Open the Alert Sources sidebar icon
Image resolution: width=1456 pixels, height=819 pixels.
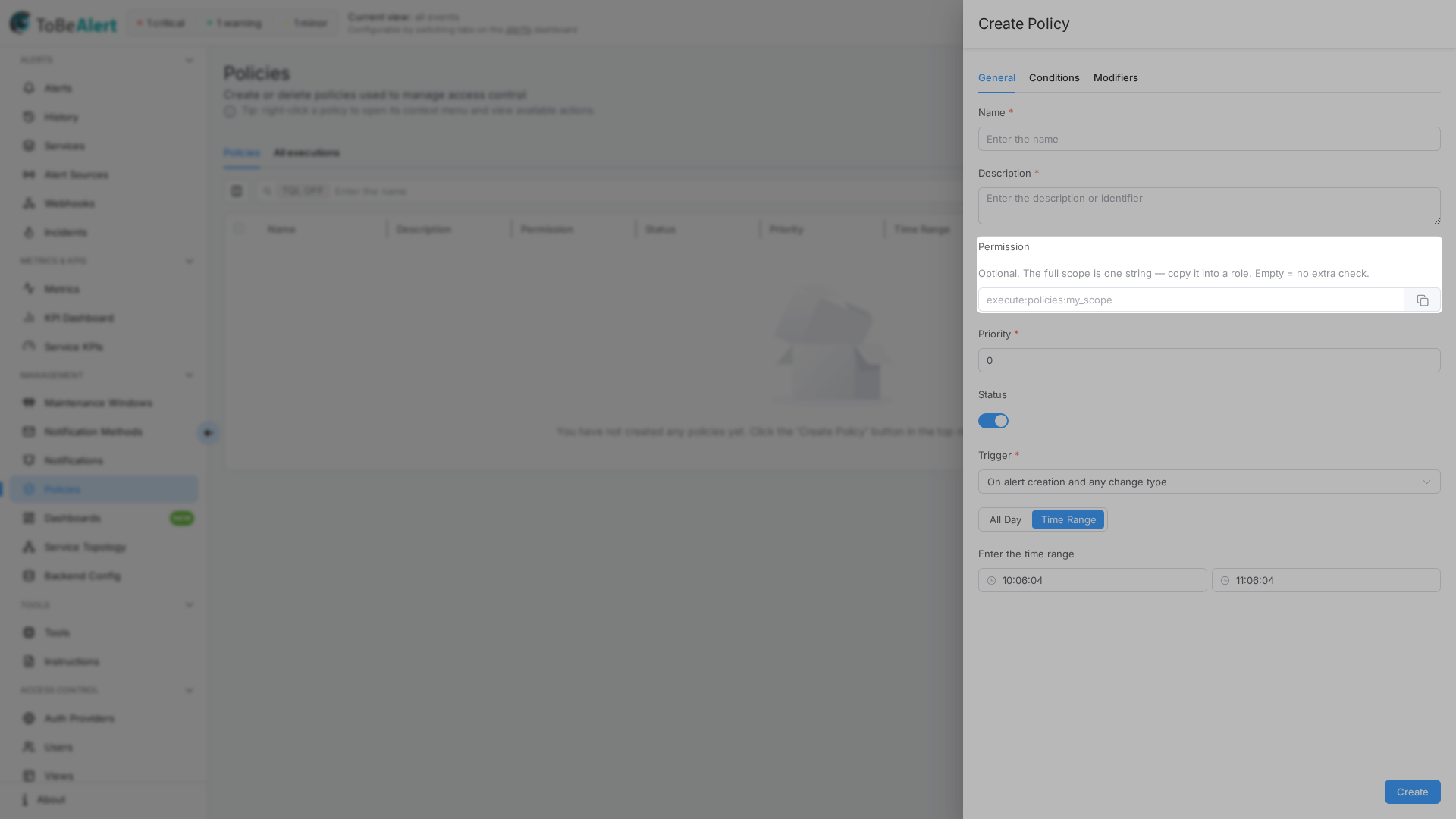[x=29, y=174]
